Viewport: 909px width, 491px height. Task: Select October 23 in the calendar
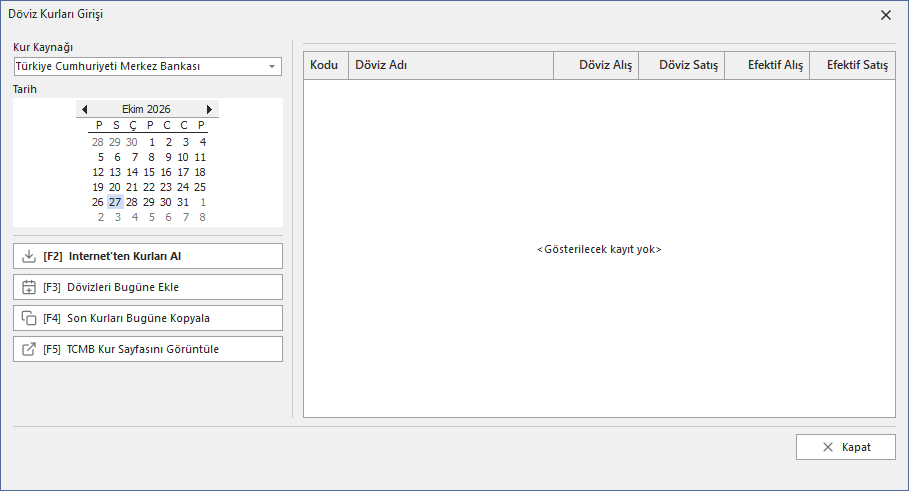coord(166,187)
